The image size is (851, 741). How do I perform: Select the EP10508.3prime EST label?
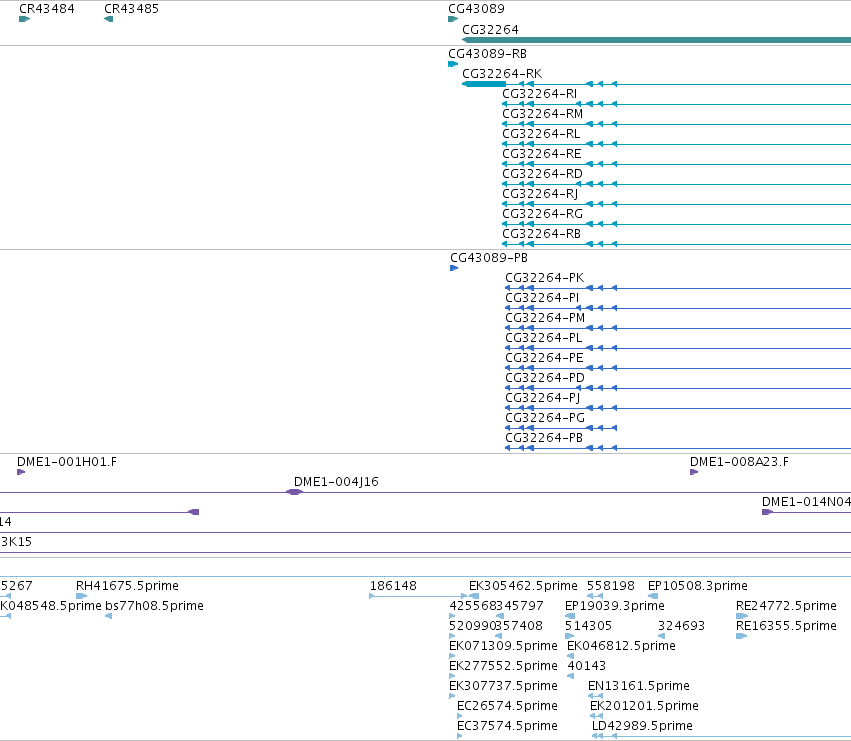coord(697,586)
